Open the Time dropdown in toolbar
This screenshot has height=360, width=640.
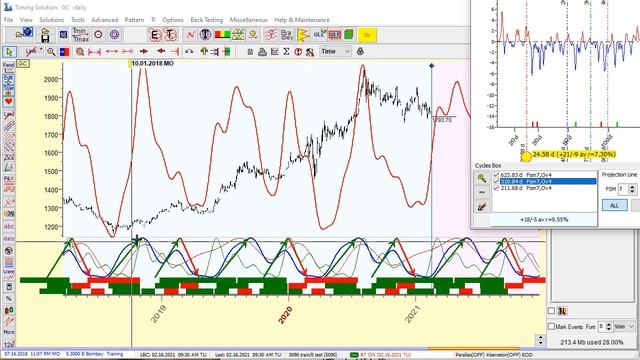[x=335, y=51]
